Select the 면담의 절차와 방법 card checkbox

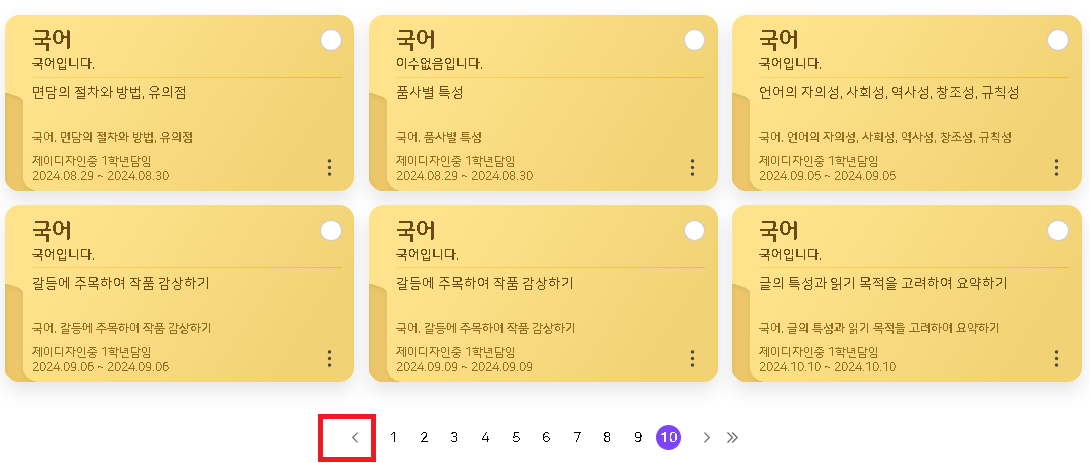[x=331, y=40]
